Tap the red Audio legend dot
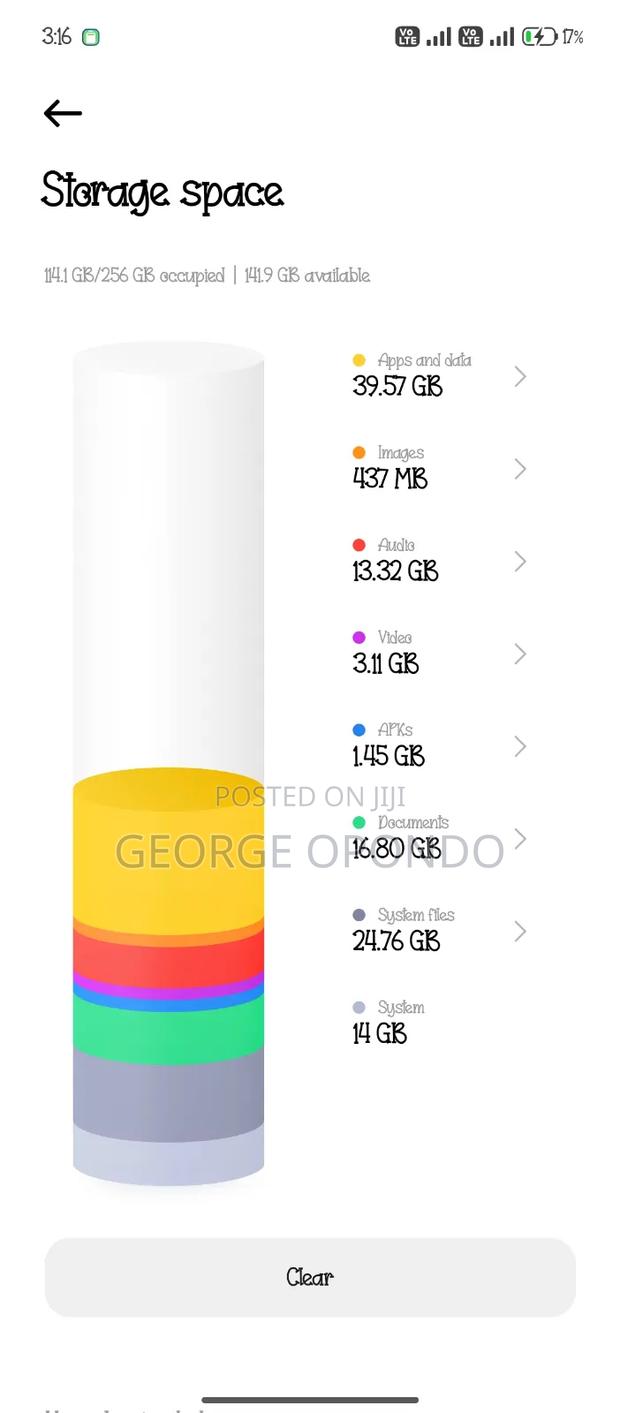 tap(359, 545)
